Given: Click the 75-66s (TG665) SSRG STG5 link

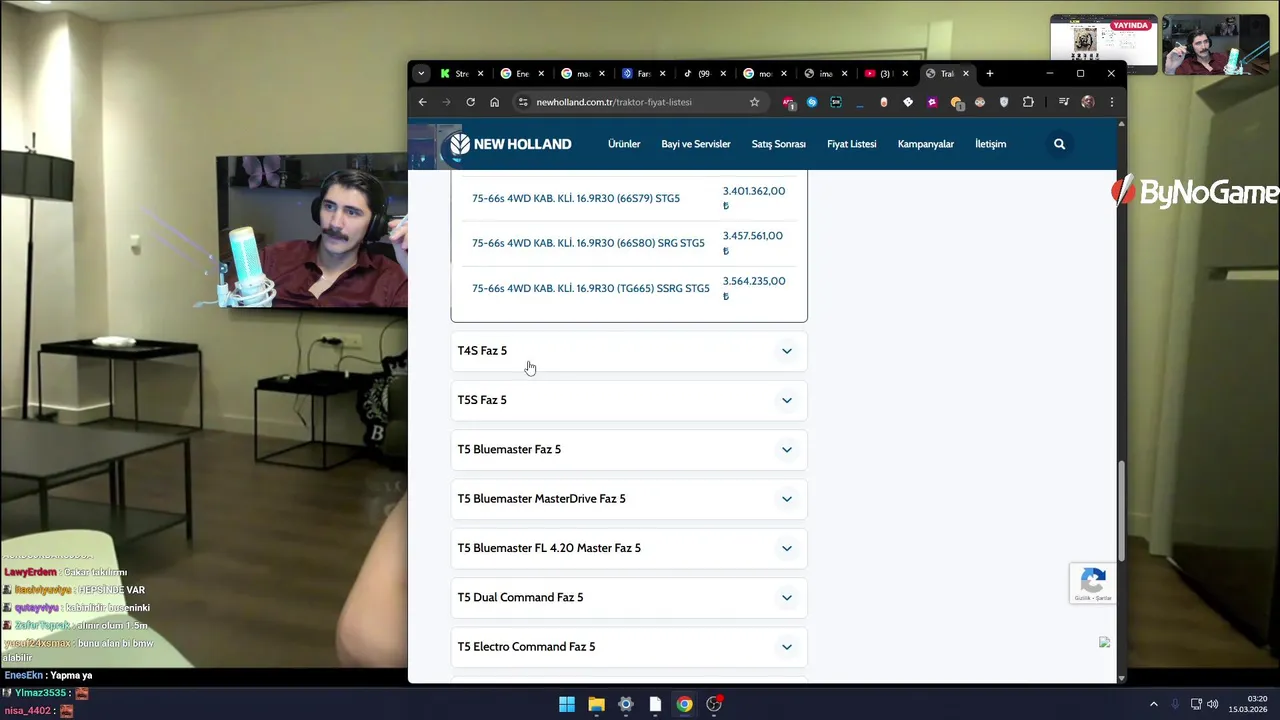Looking at the screenshot, I should (x=591, y=288).
